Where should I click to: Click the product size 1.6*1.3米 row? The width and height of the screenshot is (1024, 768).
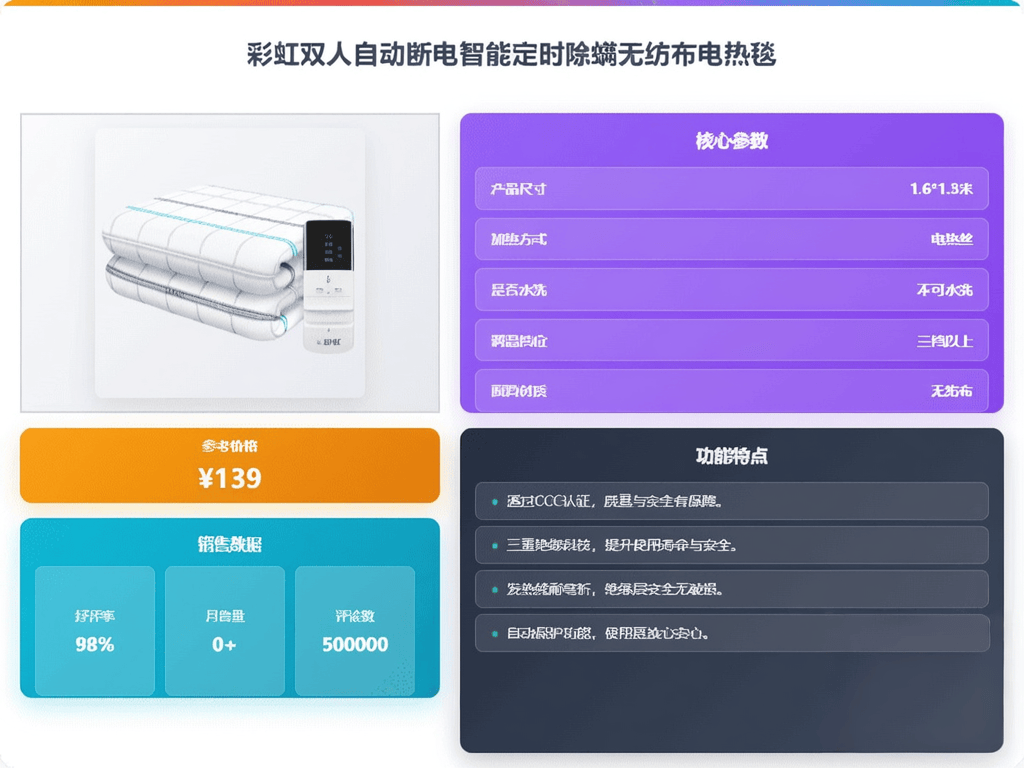click(731, 189)
